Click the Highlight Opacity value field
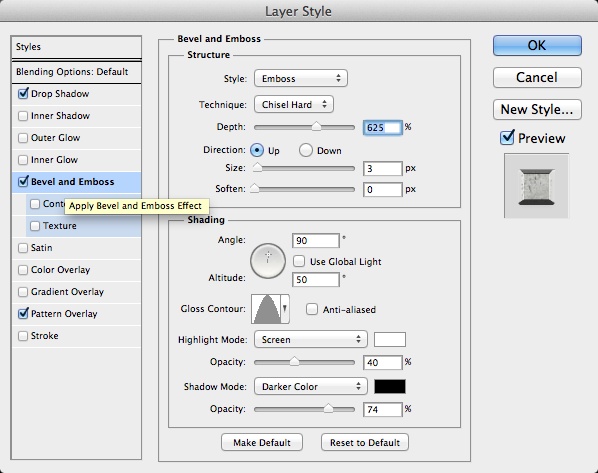 click(383, 362)
